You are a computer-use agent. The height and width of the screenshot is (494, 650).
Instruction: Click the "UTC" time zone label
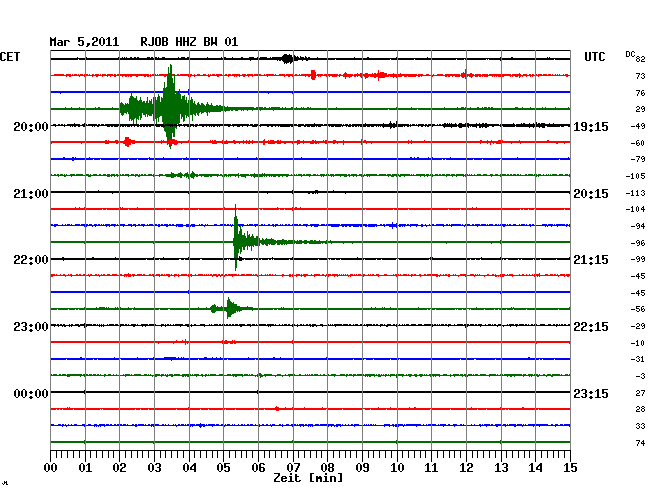pos(594,57)
